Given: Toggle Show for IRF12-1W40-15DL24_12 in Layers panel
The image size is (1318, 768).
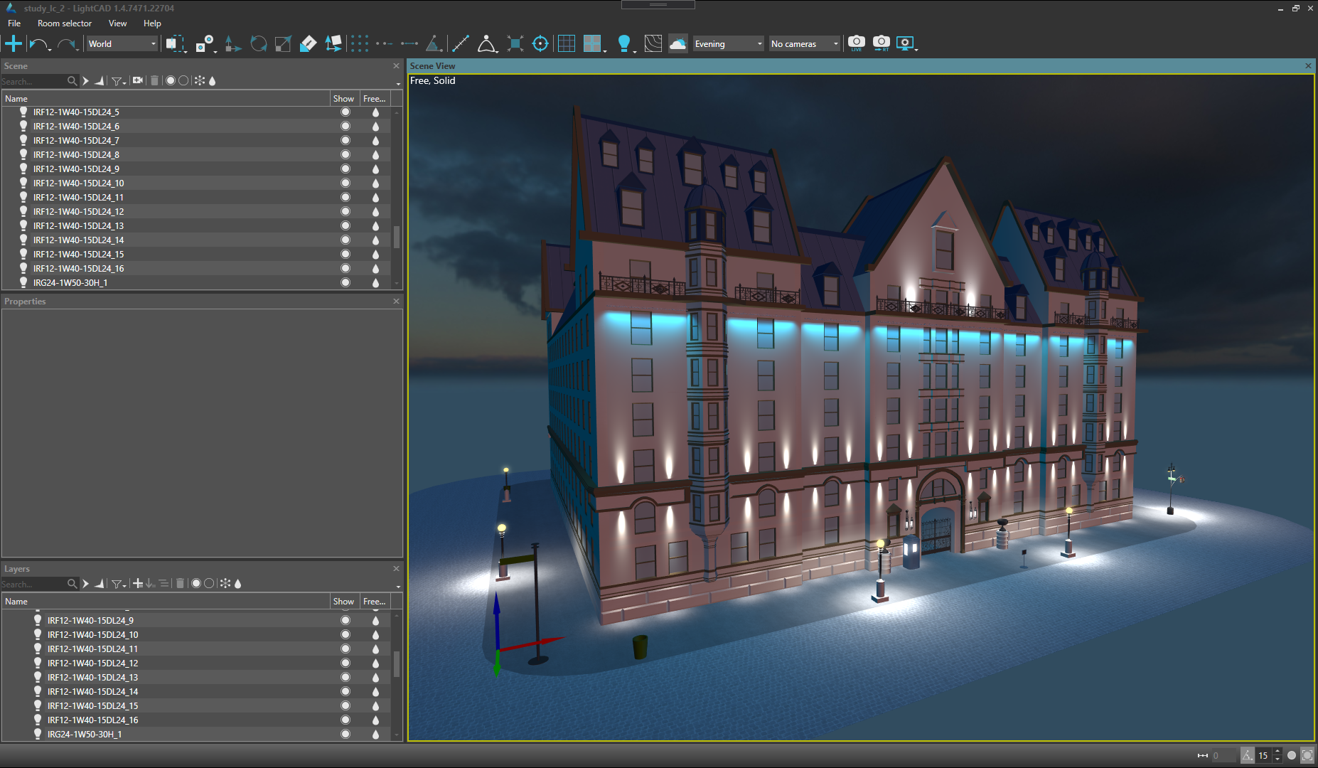Looking at the screenshot, I should (345, 663).
